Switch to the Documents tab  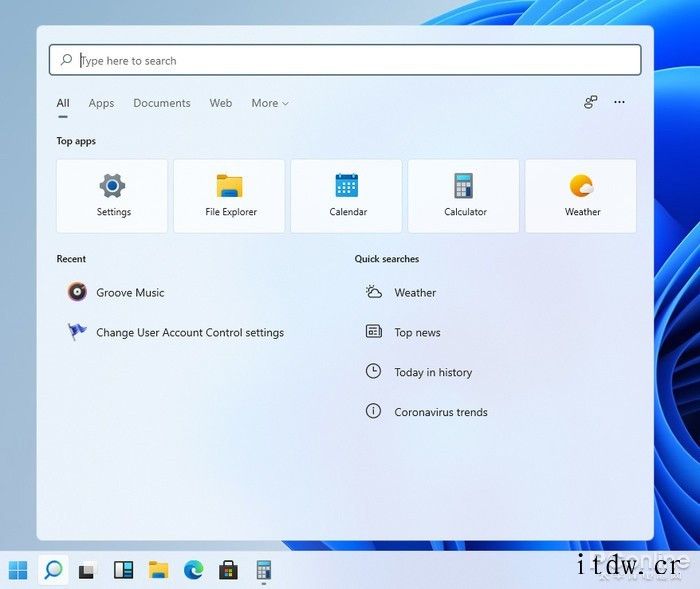pos(162,103)
